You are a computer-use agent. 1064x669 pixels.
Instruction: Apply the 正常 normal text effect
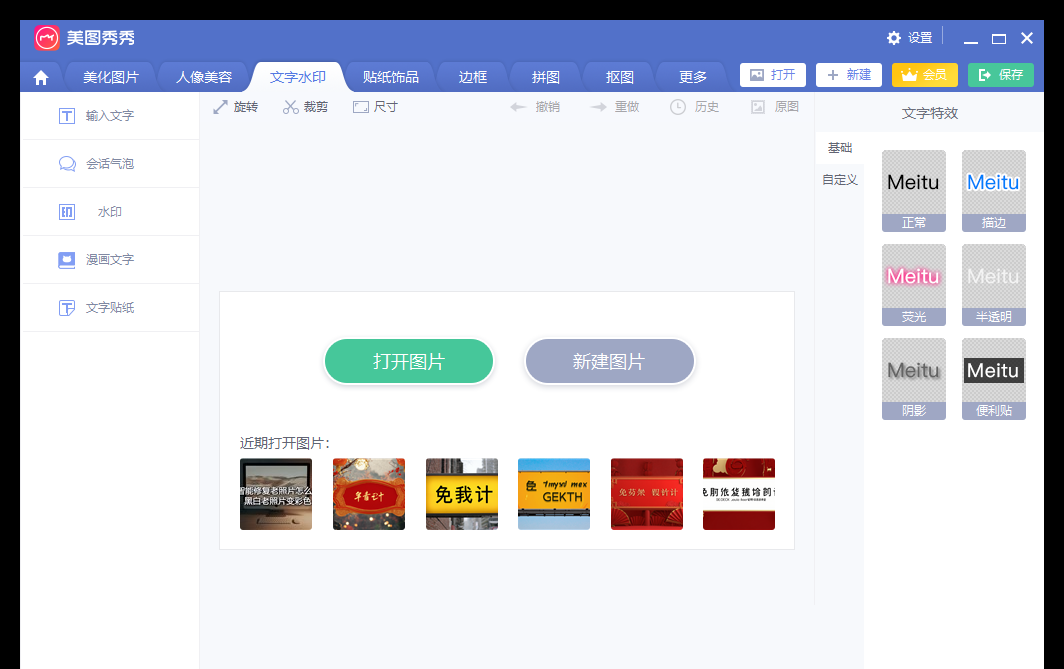point(913,191)
